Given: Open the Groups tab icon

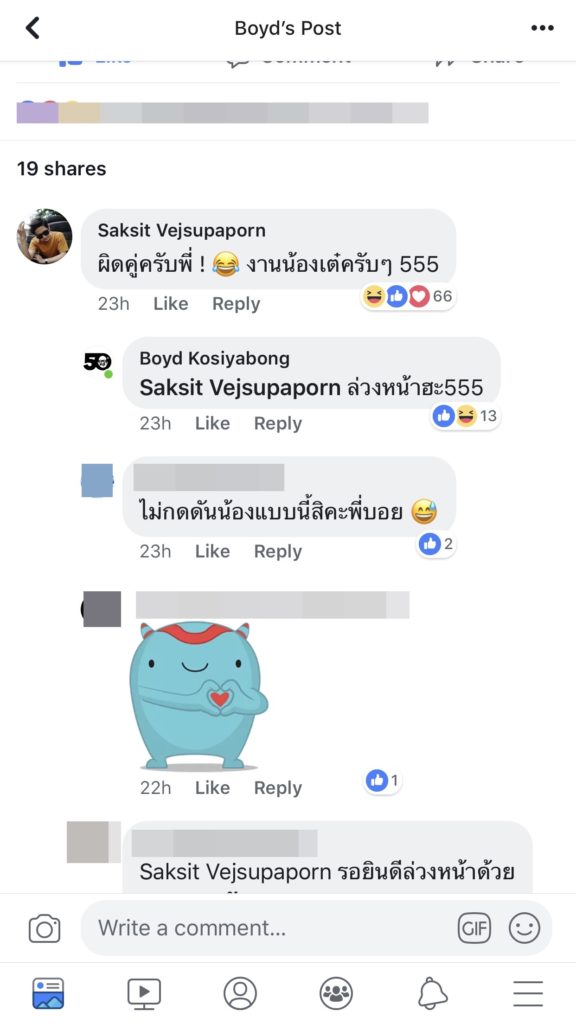Looking at the screenshot, I should 336,993.
